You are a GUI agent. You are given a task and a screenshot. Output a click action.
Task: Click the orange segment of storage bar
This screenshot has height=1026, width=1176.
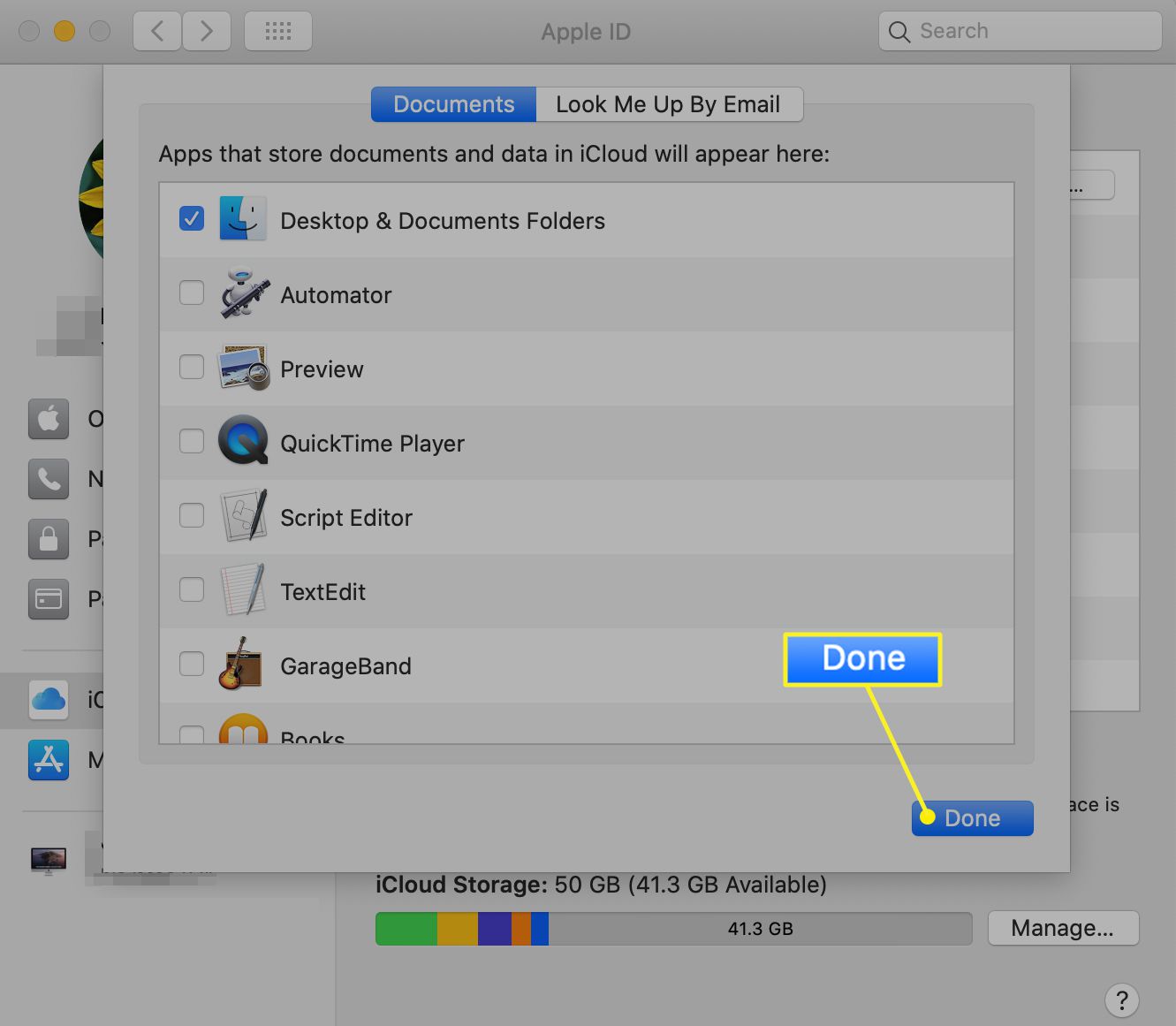[521, 929]
